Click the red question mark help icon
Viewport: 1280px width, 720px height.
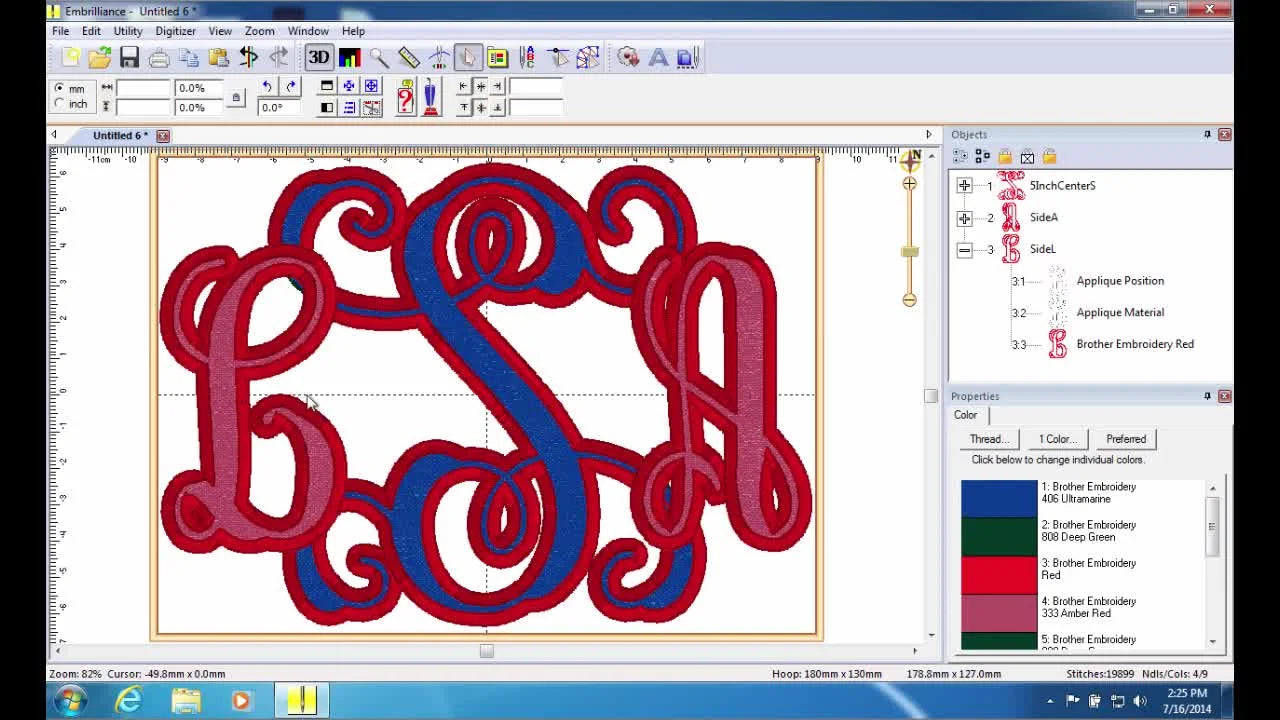point(405,97)
